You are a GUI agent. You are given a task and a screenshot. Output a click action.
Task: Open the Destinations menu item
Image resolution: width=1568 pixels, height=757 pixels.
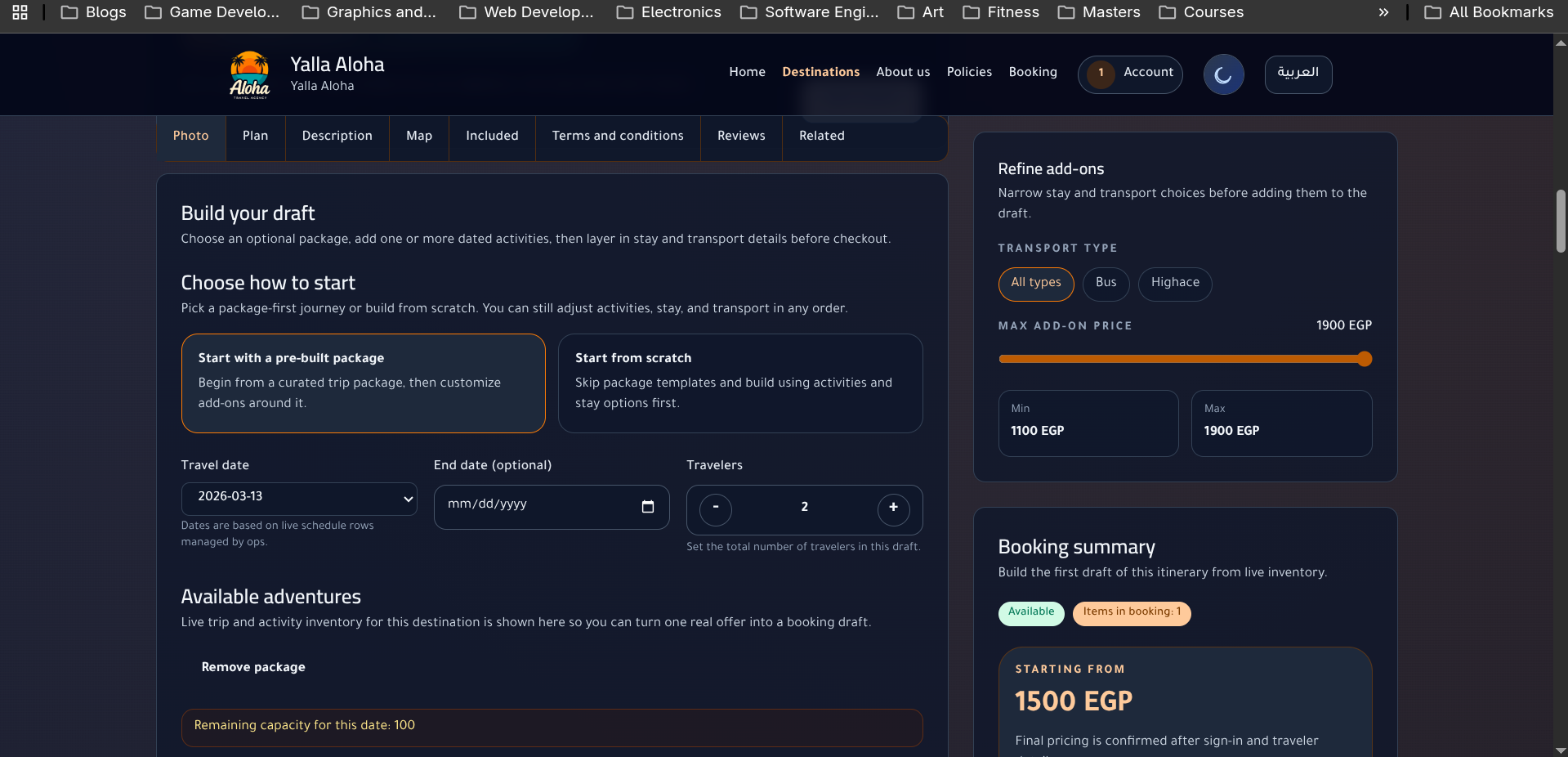[820, 74]
